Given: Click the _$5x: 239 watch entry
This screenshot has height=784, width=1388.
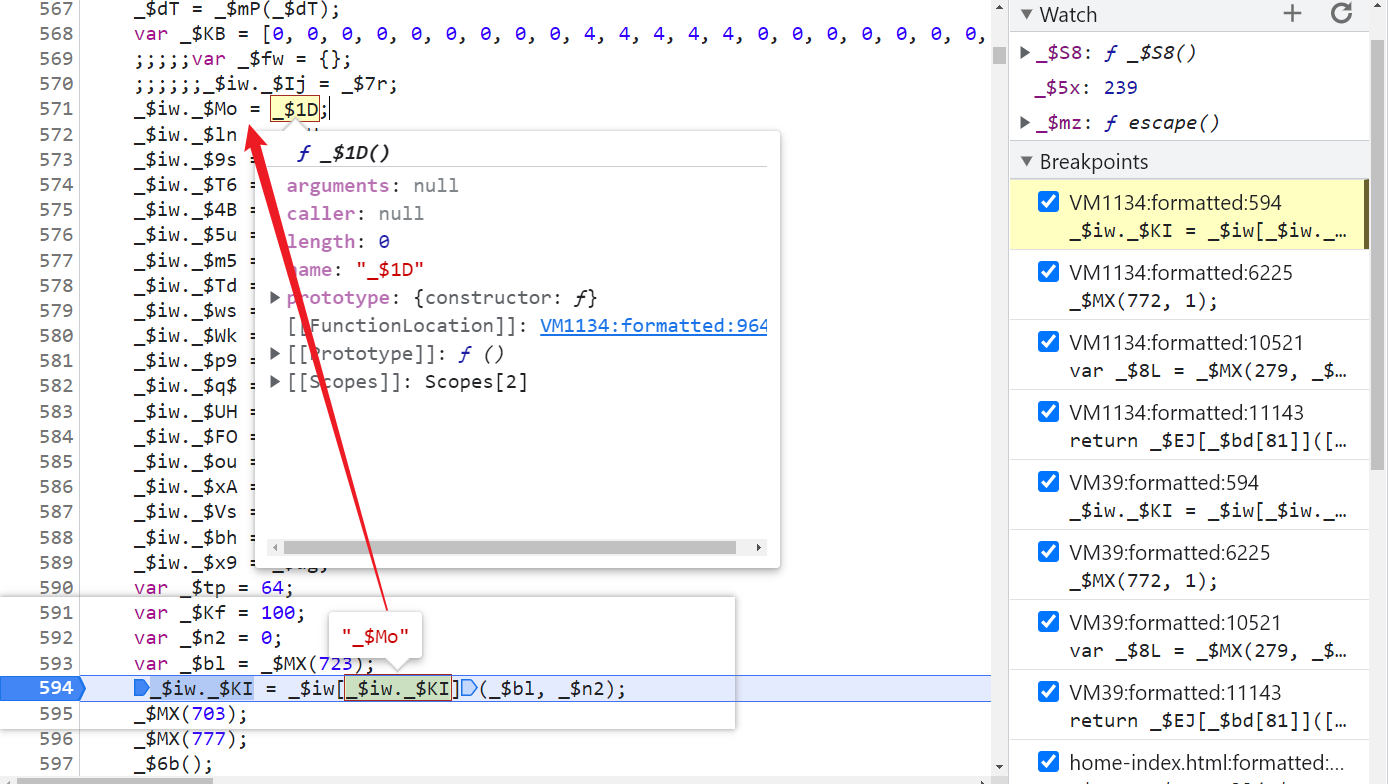Looking at the screenshot, I should click(x=1087, y=88).
